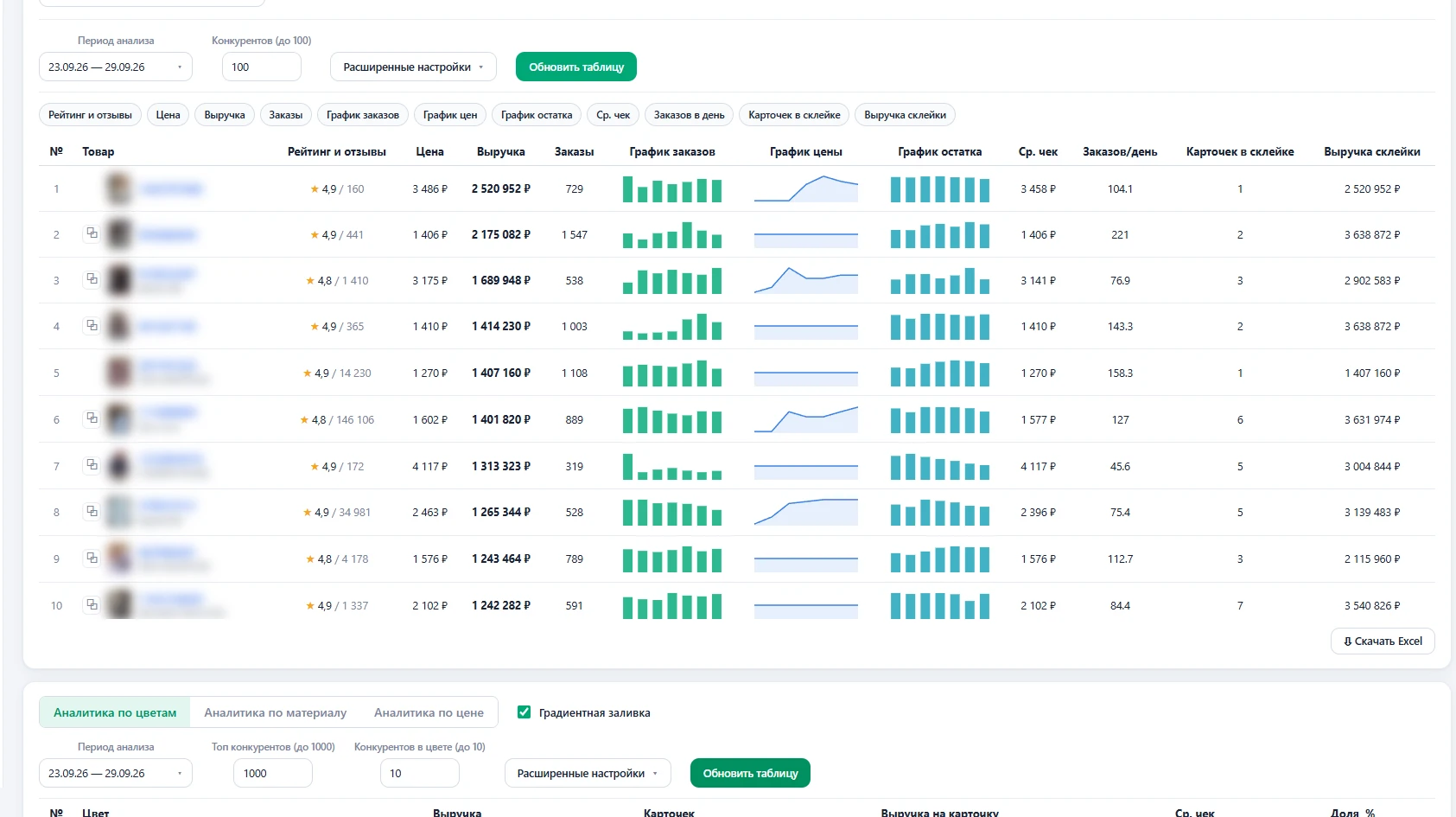Toggle the Рейтинг и отзывы column chip
Image resolution: width=1456 pixels, height=817 pixels.
90,115
